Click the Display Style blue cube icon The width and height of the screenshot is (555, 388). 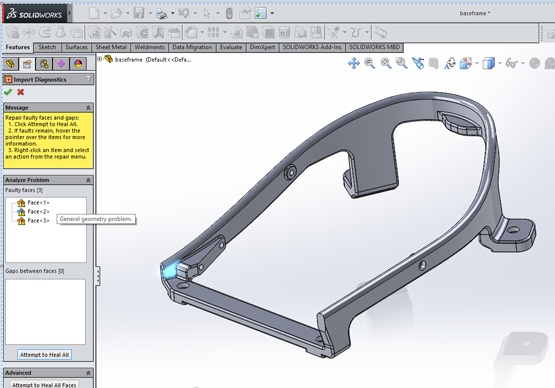click(488, 64)
